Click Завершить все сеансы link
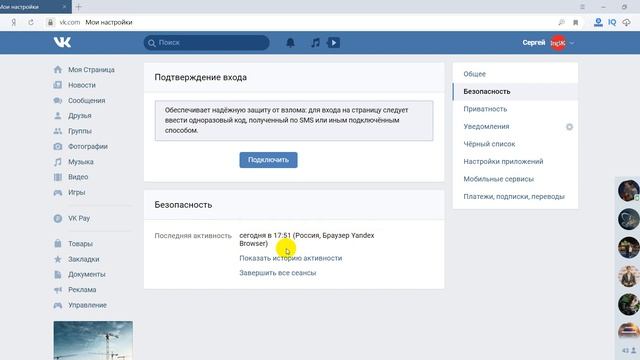 point(278,273)
